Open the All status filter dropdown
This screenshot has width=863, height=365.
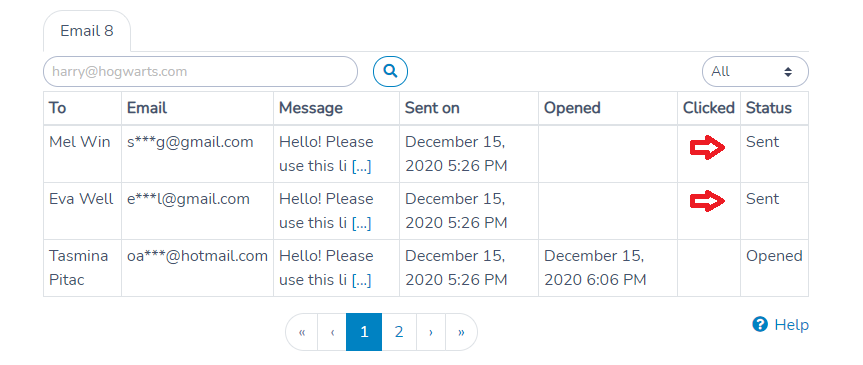tap(755, 72)
